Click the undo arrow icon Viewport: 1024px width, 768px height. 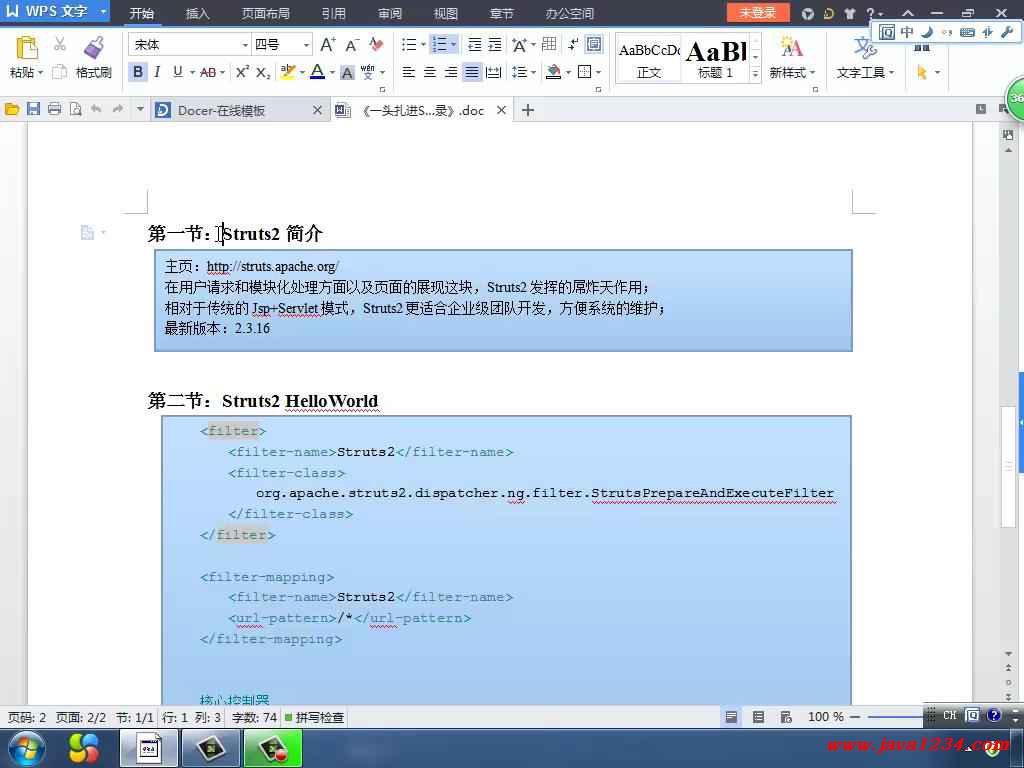(x=96, y=110)
